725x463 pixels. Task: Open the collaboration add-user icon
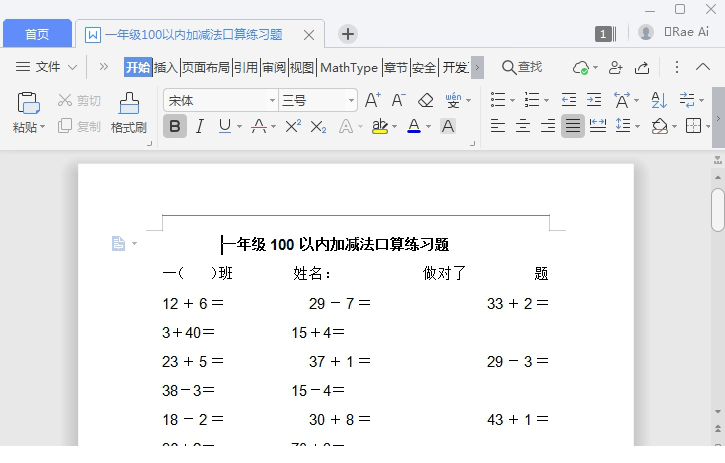615,68
